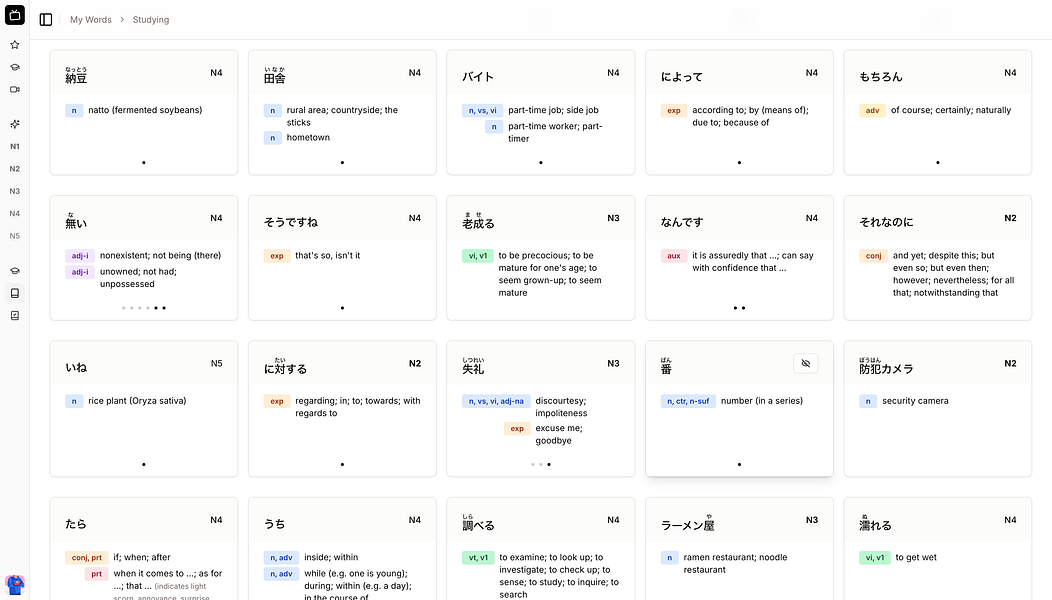The width and height of the screenshot is (1052, 600).
Task: Click 'security camera' definition
Action: (915, 401)
